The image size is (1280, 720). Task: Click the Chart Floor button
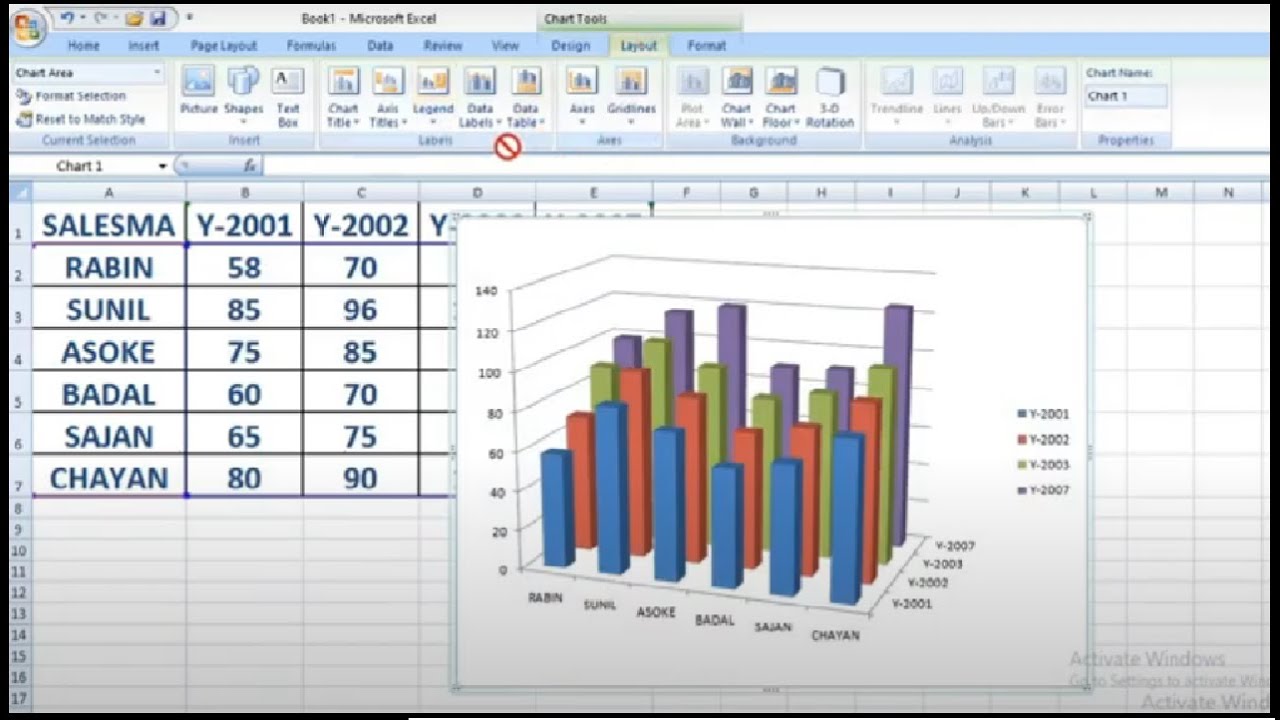tap(780, 97)
